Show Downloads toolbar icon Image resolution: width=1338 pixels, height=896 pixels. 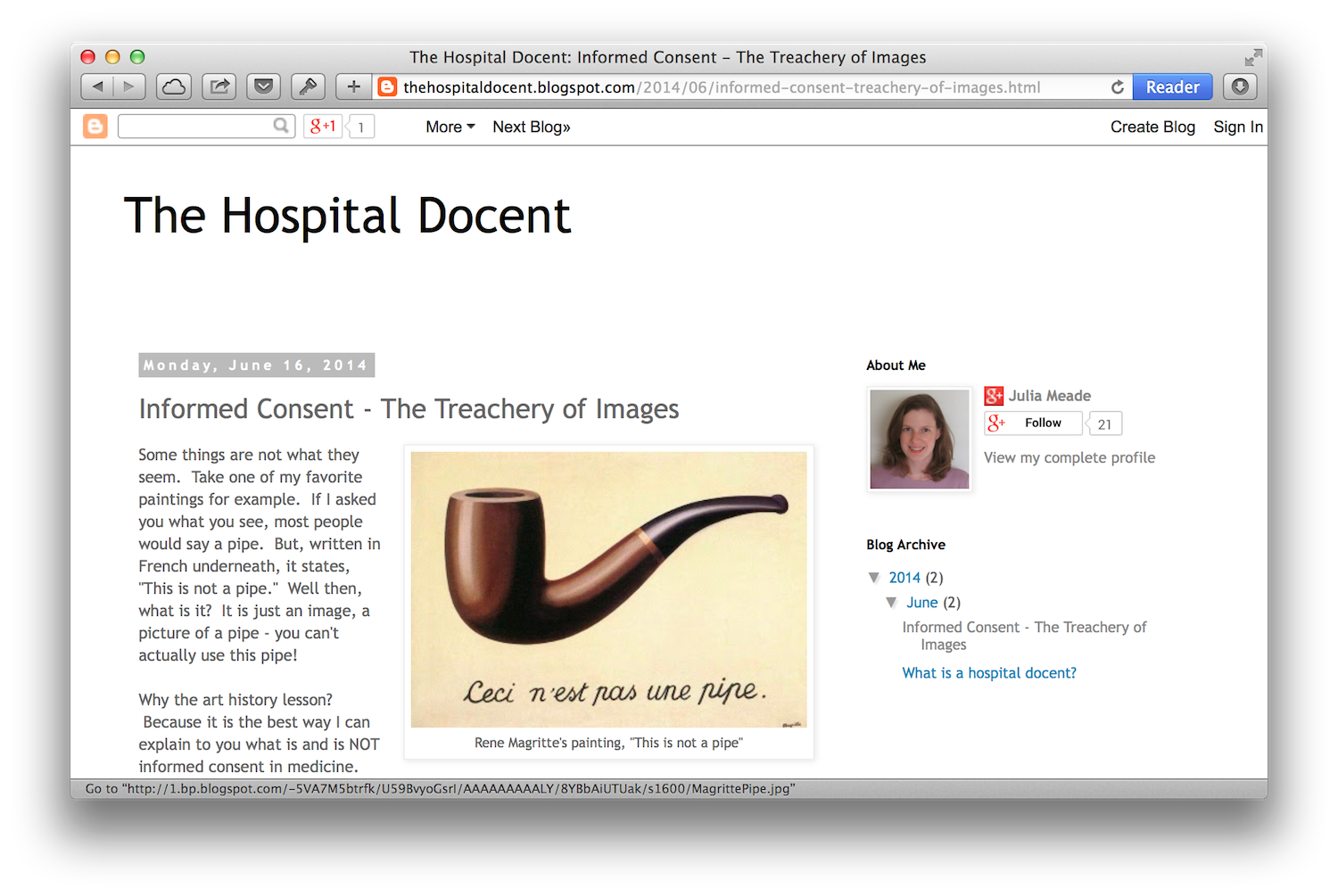1240,86
